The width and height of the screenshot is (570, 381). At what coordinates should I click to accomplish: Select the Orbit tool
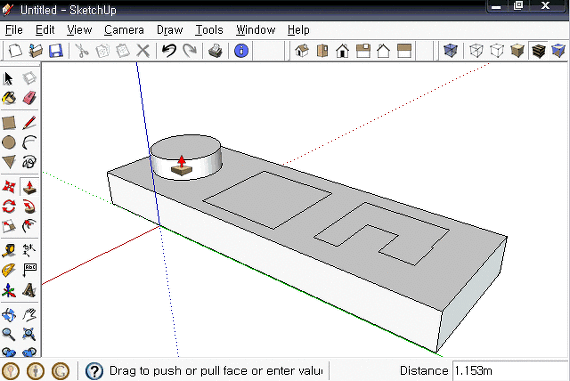coord(9,315)
